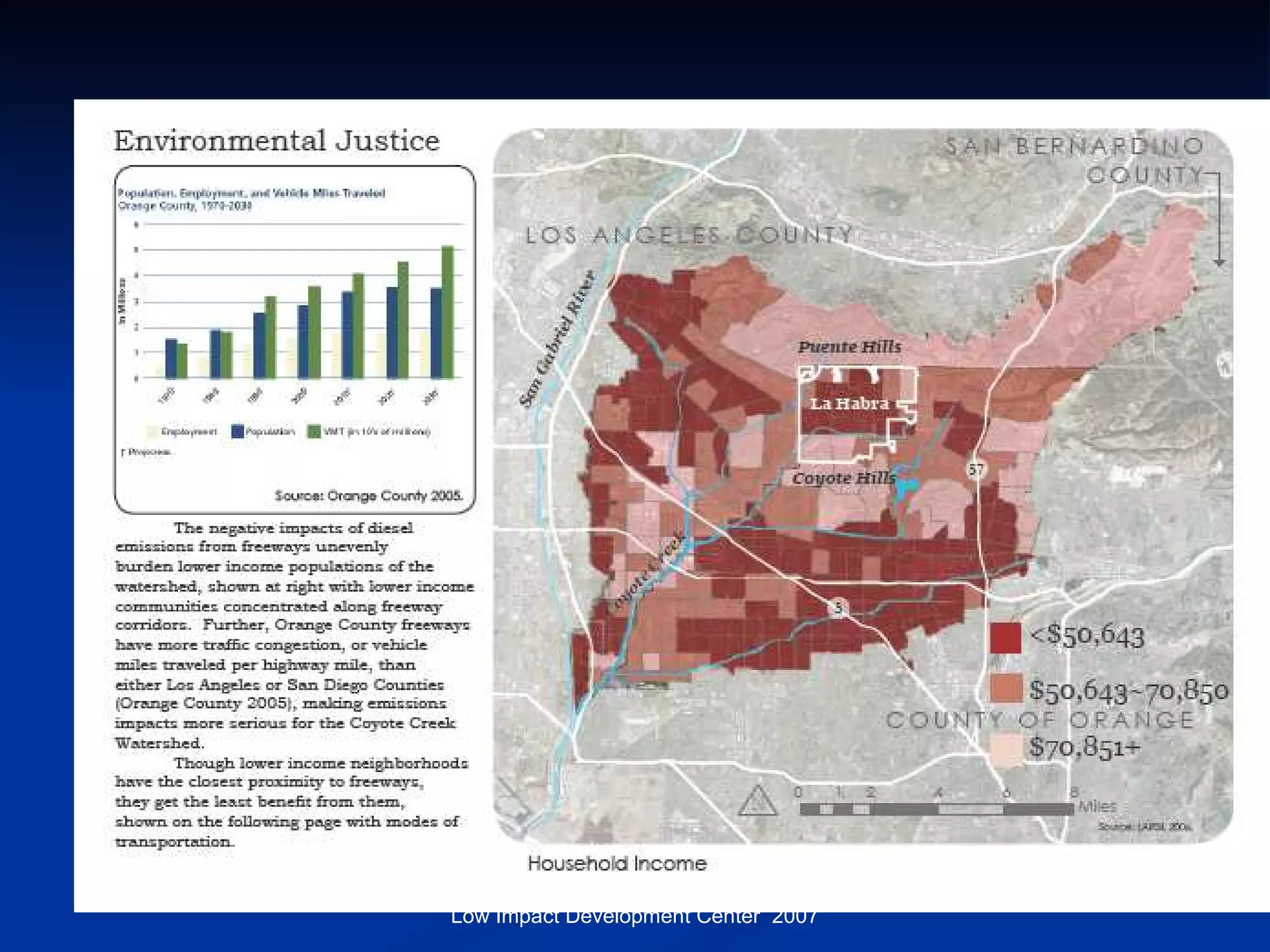Click the miles scale bar
This screenshot has width=1270, height=952.
click(936, 809)
